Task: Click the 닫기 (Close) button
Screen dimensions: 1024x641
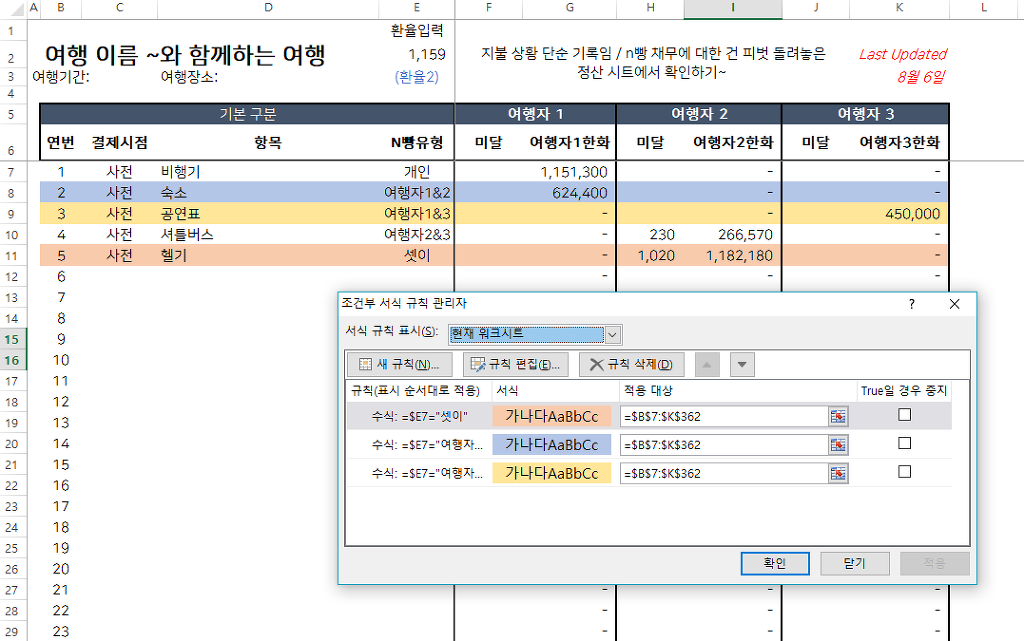Action: point(854,564)
